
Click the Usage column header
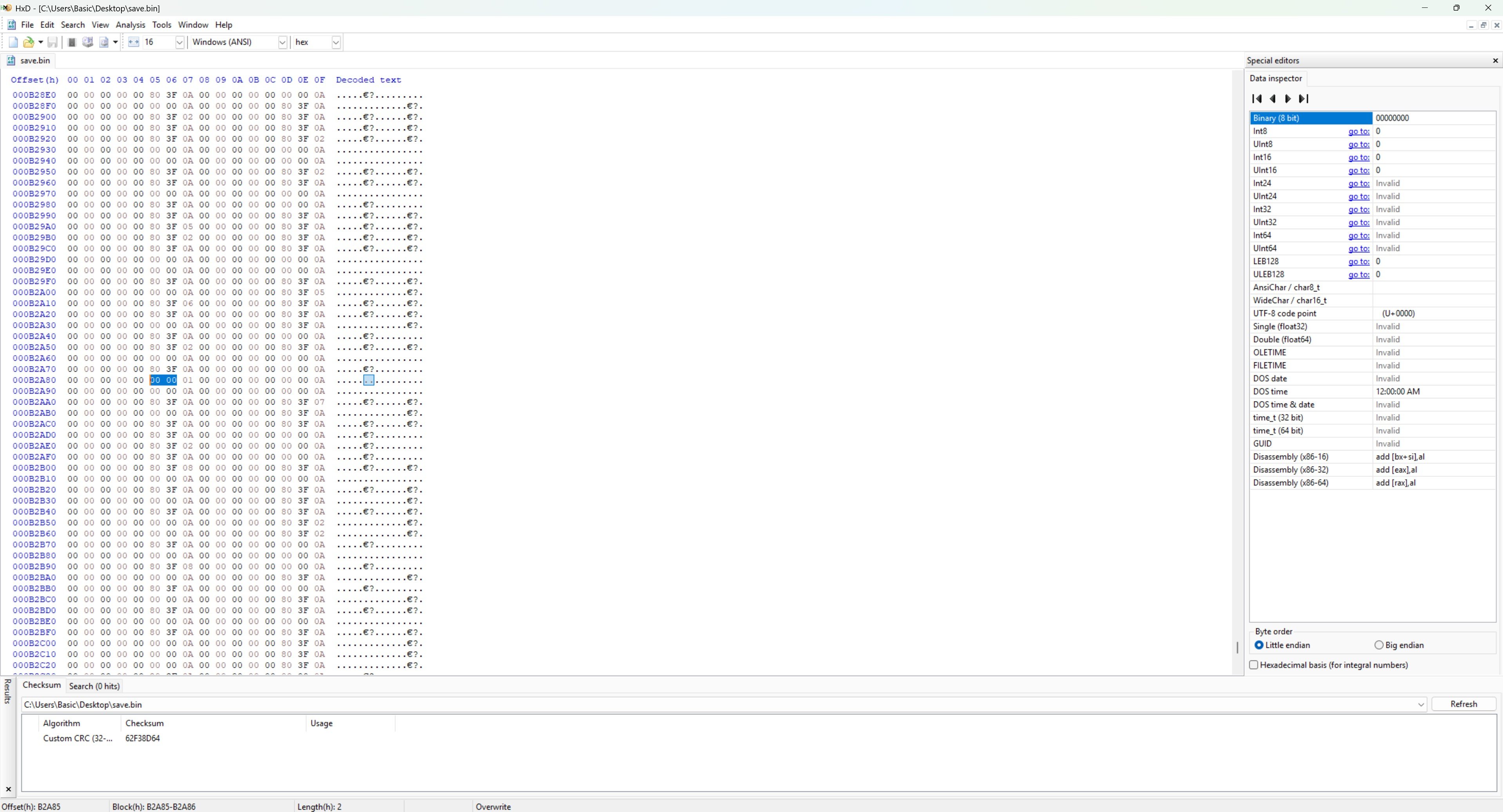350,723
